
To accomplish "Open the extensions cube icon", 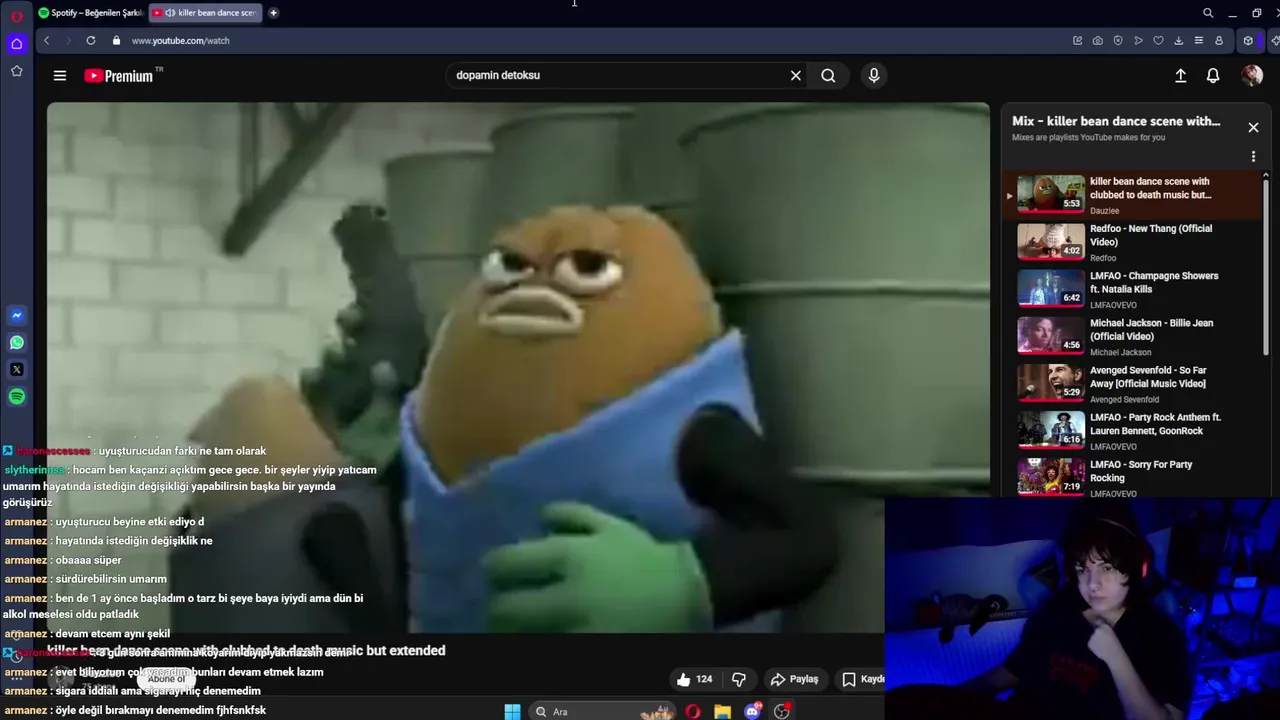I will pos(1248,40).
